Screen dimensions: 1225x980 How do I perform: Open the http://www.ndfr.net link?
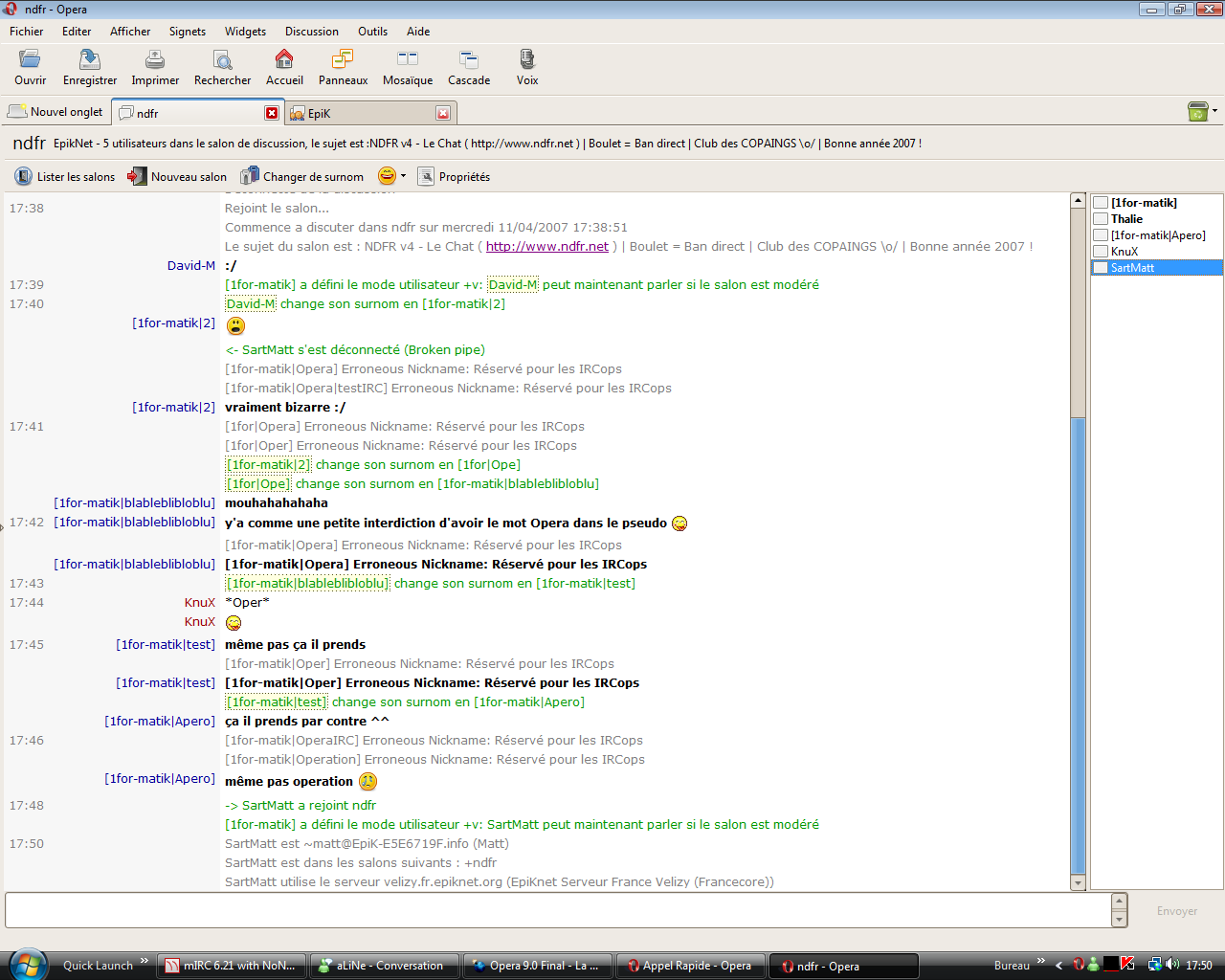pyautogui.click(x=546, y=247)
